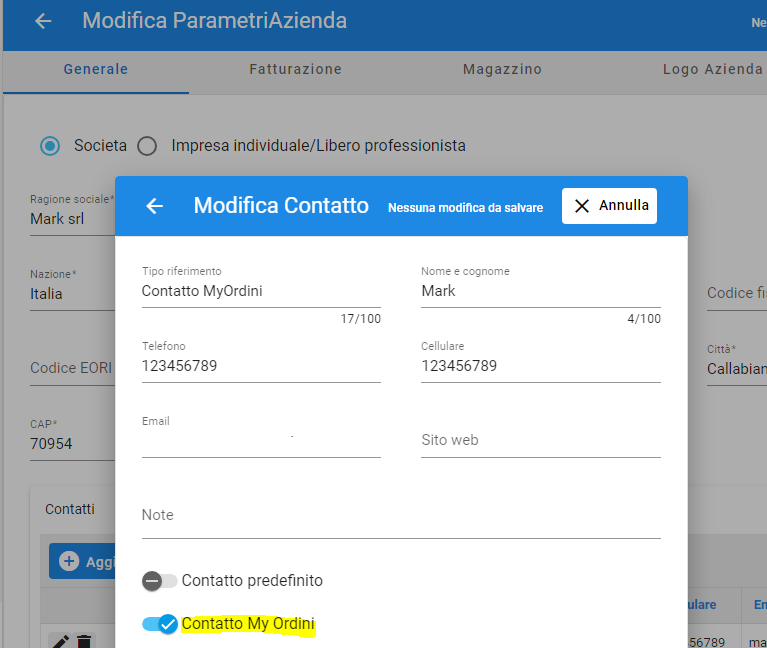Select Impresa individuale/Libero professionista radio option
Image resolution: width=767 pixels, height=648 pixels.
(x=147, y=146)
